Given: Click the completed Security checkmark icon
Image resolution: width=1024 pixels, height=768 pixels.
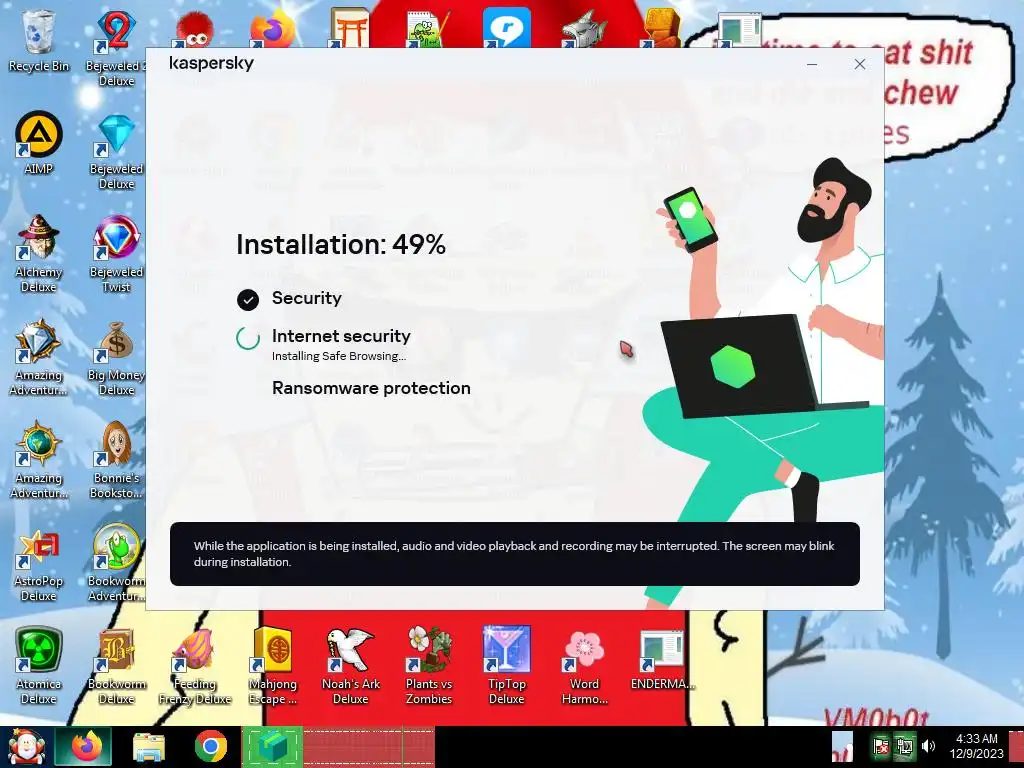Looking at the screenshot, I should (248, 299).
